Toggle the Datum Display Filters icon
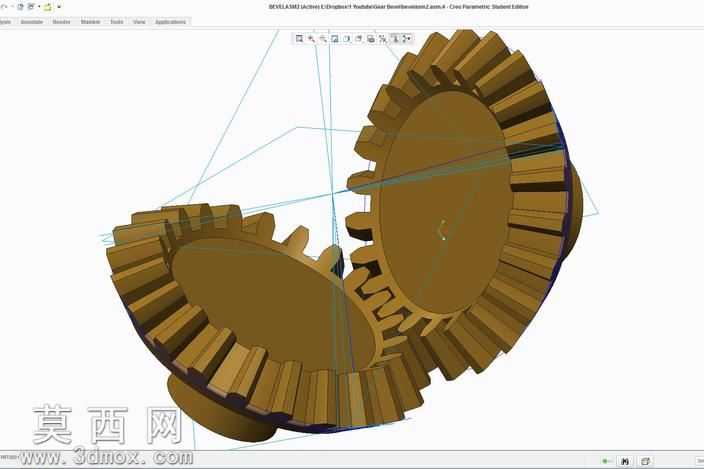This screenshot has height=469, width=704. (382, 39)
